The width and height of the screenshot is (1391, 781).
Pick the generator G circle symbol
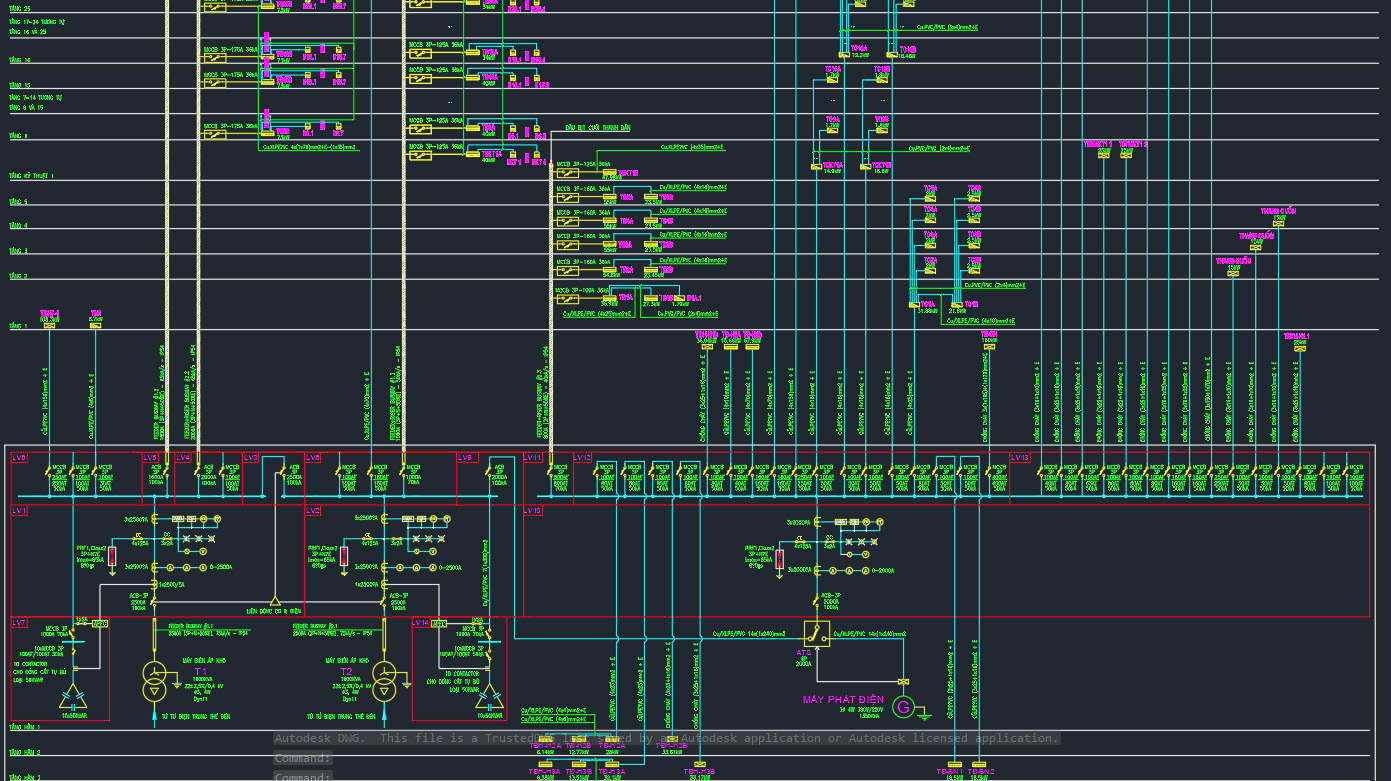pos(903,707)
